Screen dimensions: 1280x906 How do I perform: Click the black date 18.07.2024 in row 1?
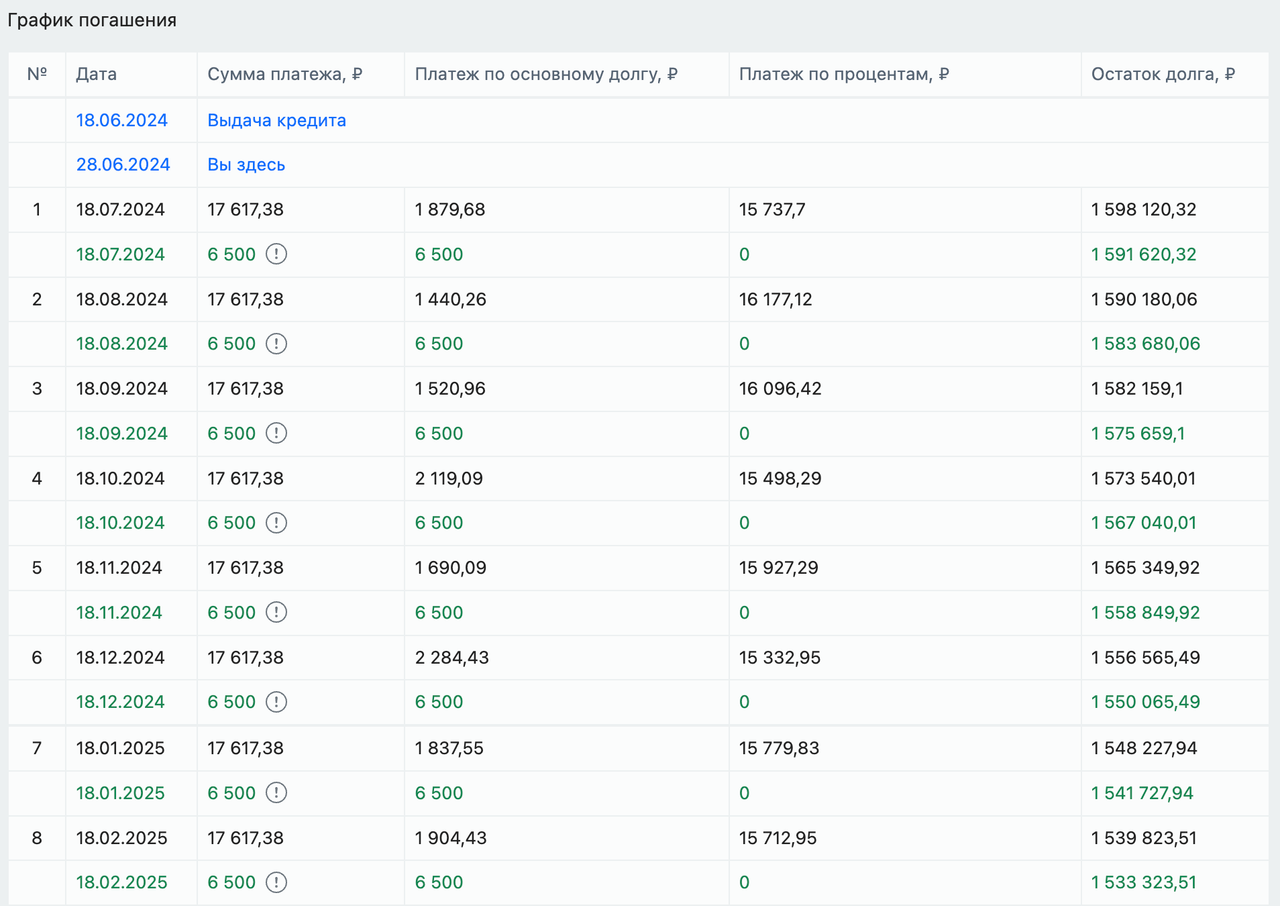(x=120, y=210)
